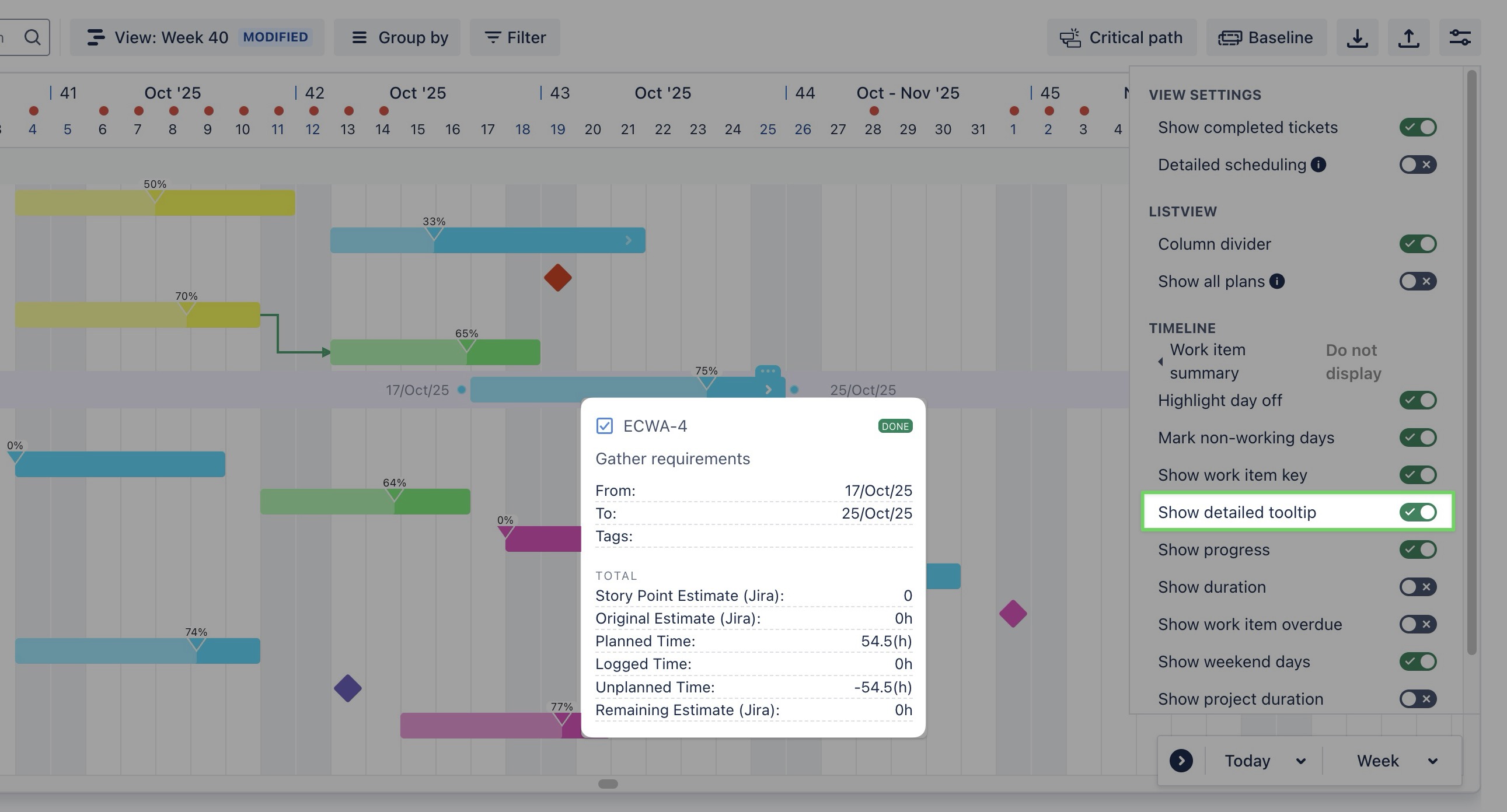This screenshot has width=1507, height=812.
Task: Click the Critical path button
Action: point(1121,37)
